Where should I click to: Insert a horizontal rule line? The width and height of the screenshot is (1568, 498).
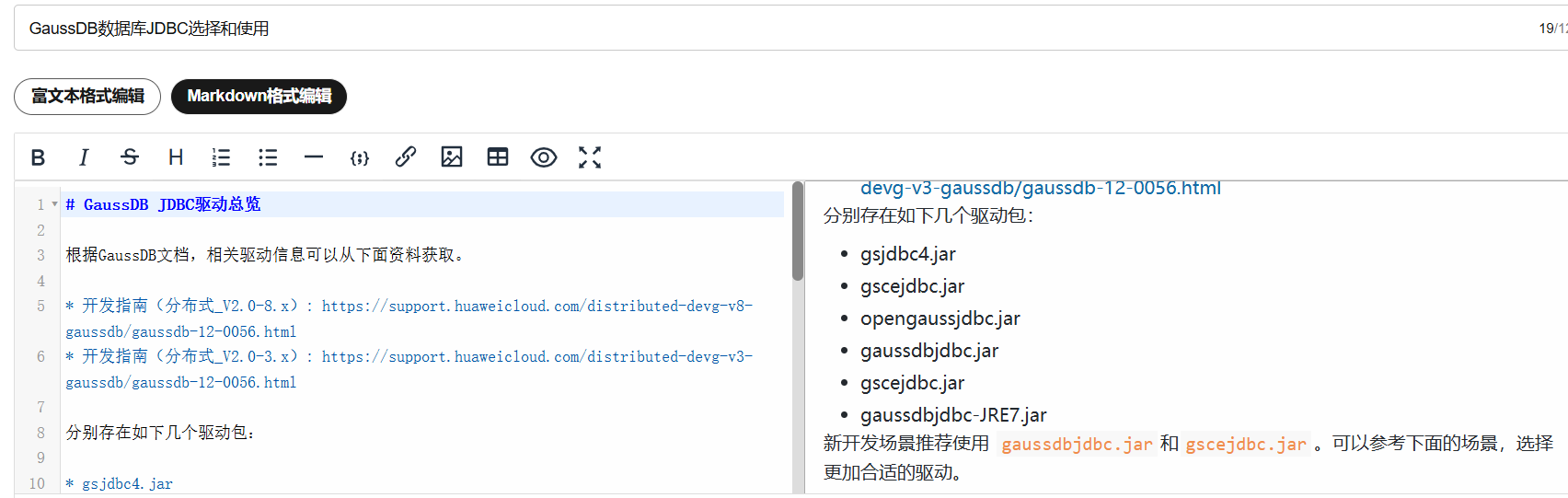pos(314,157)
